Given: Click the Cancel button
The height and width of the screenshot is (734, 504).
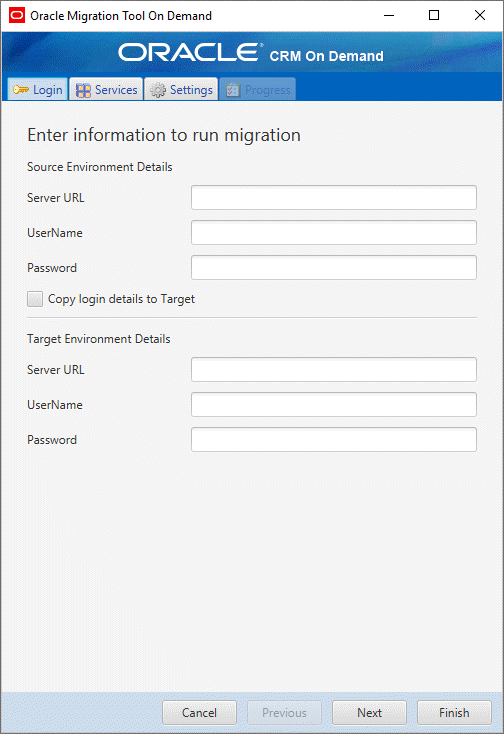Looking at the screenshot, I should (x=199, y=712).
